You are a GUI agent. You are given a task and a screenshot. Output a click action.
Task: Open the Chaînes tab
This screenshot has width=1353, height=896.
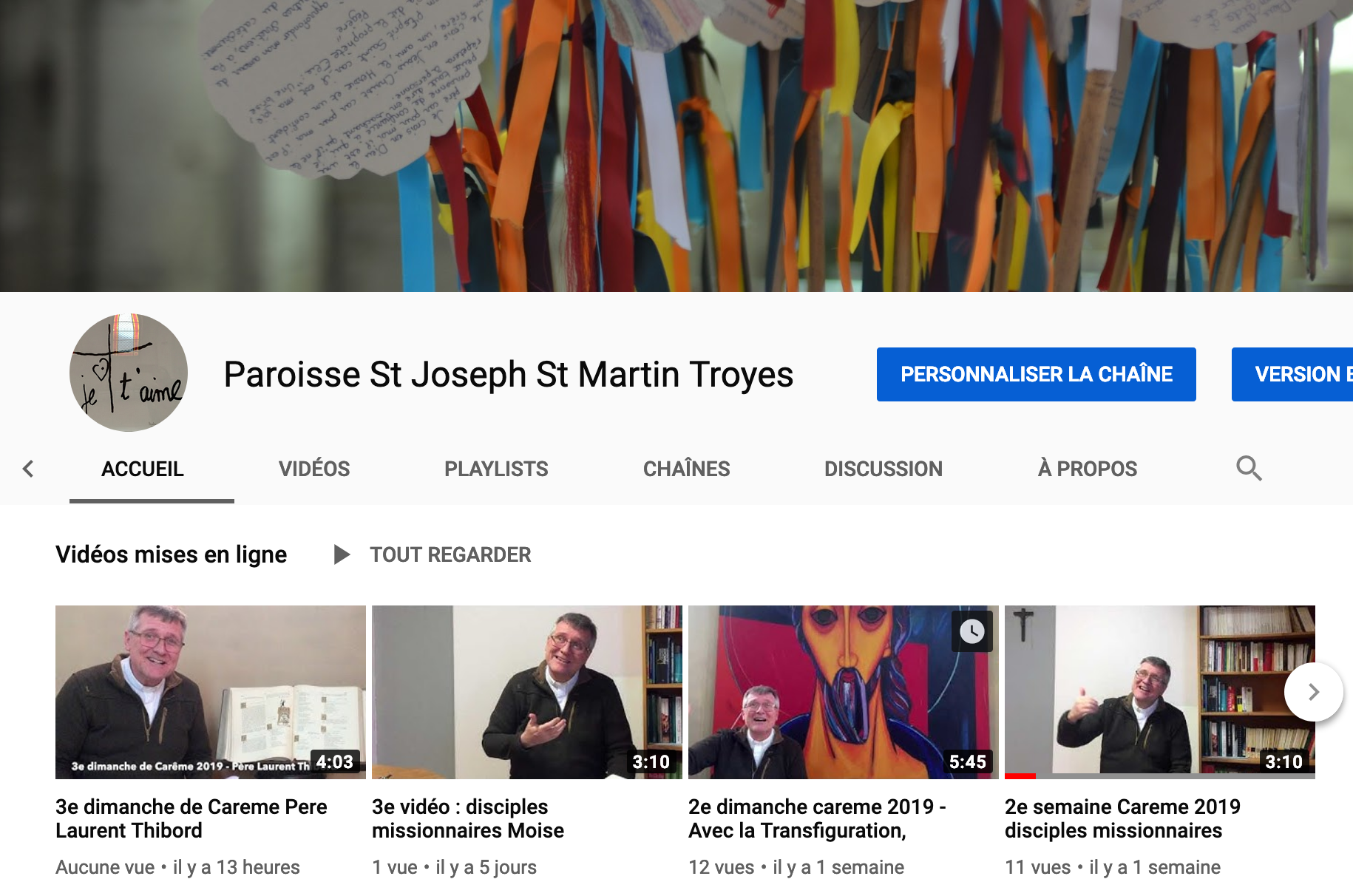(x=686, y=469)
